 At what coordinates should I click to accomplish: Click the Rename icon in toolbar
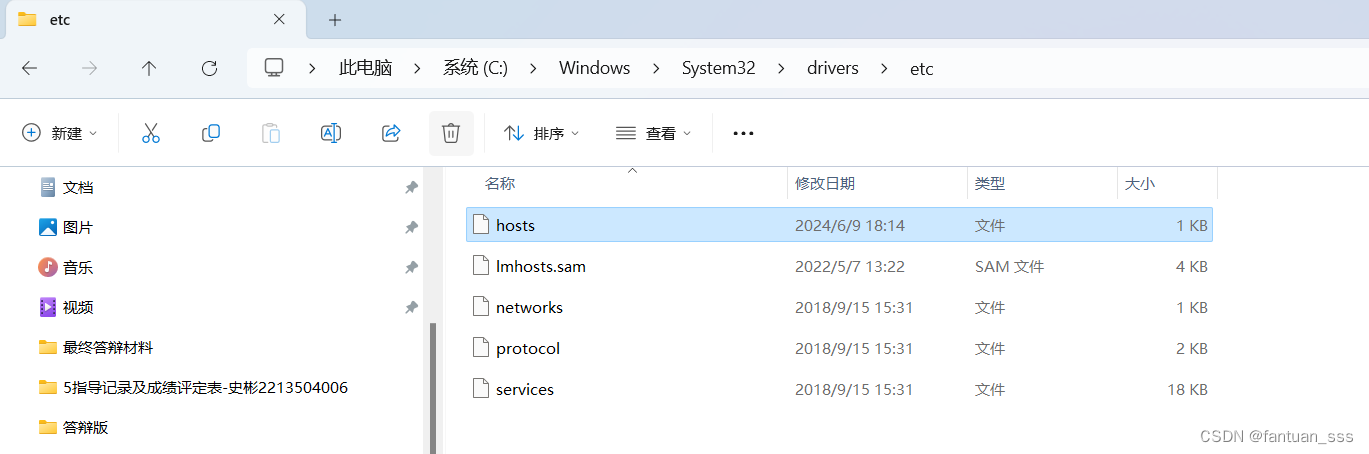click(331, 133)
